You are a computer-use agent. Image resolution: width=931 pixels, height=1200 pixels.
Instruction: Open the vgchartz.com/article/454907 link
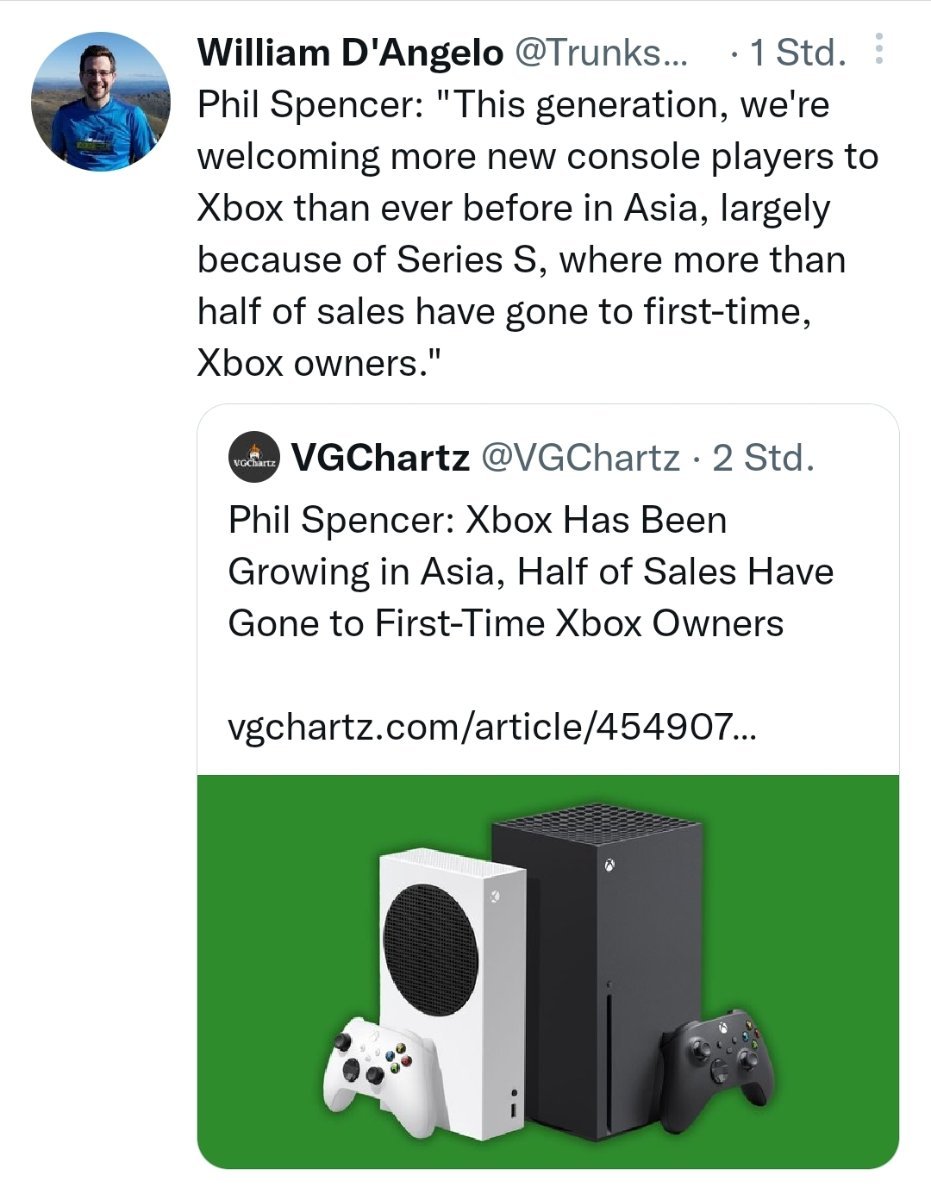pyautogui.click(x=493, y=726)
